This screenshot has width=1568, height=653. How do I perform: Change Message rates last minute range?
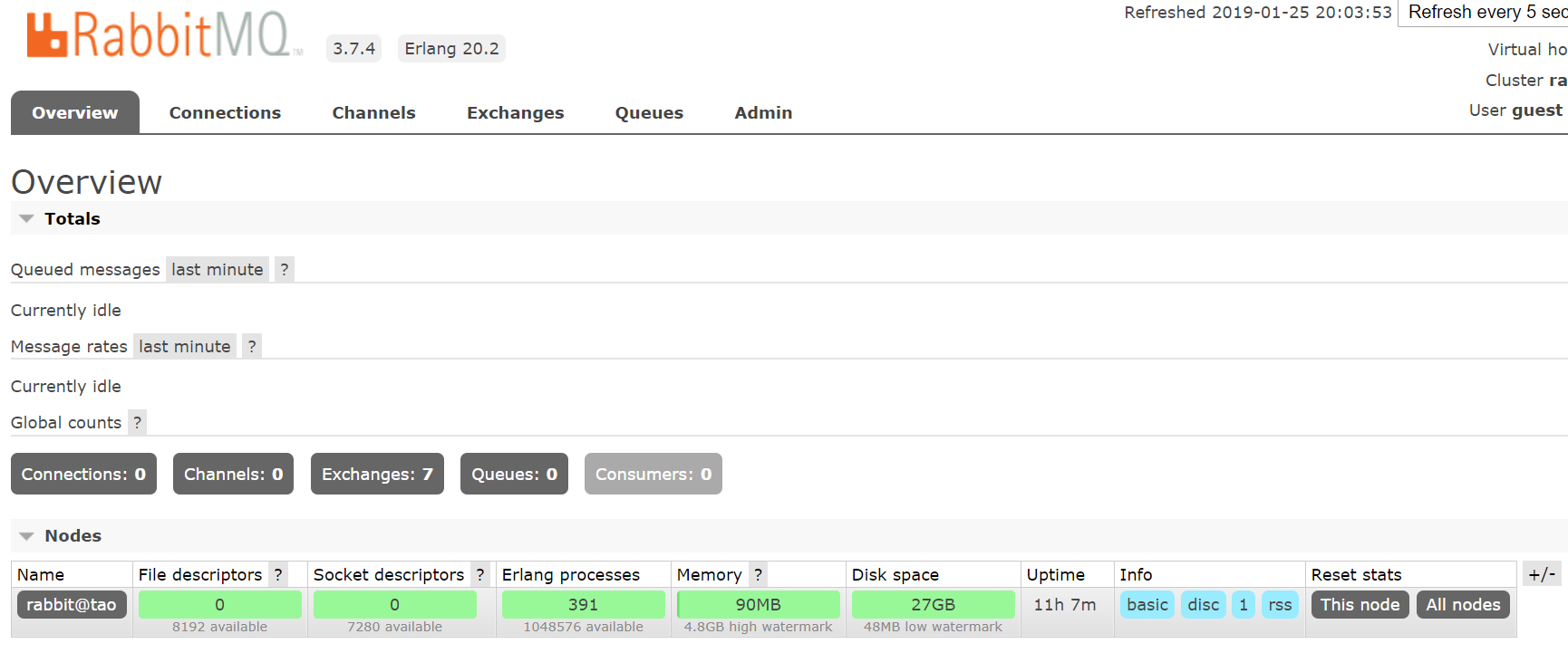185,346
